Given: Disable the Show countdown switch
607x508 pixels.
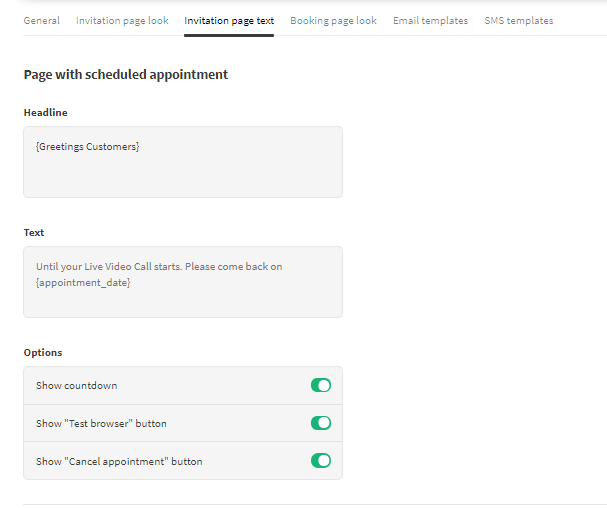Looking at the screenshot, I should [321, 385].
